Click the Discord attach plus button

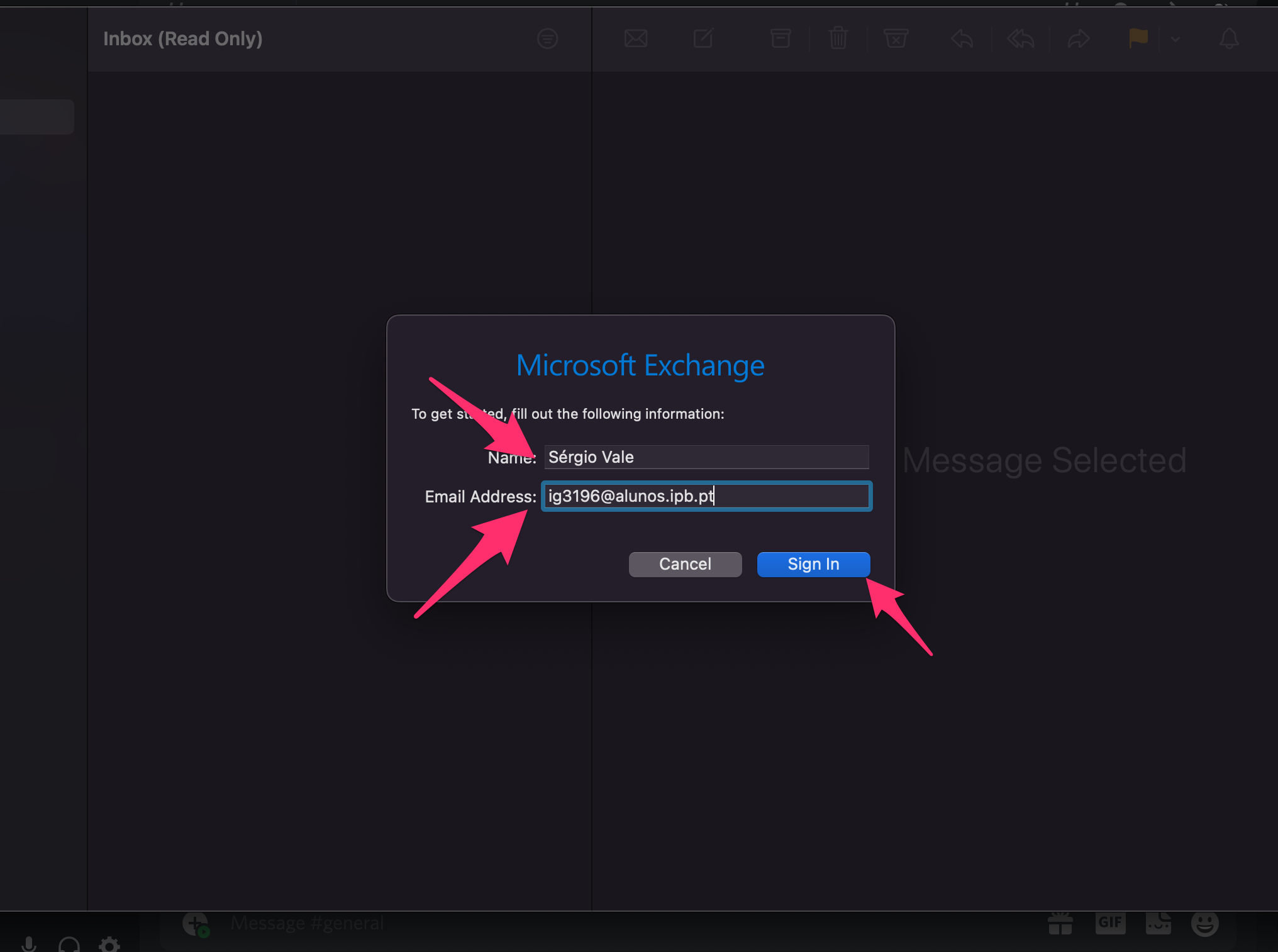196,924
